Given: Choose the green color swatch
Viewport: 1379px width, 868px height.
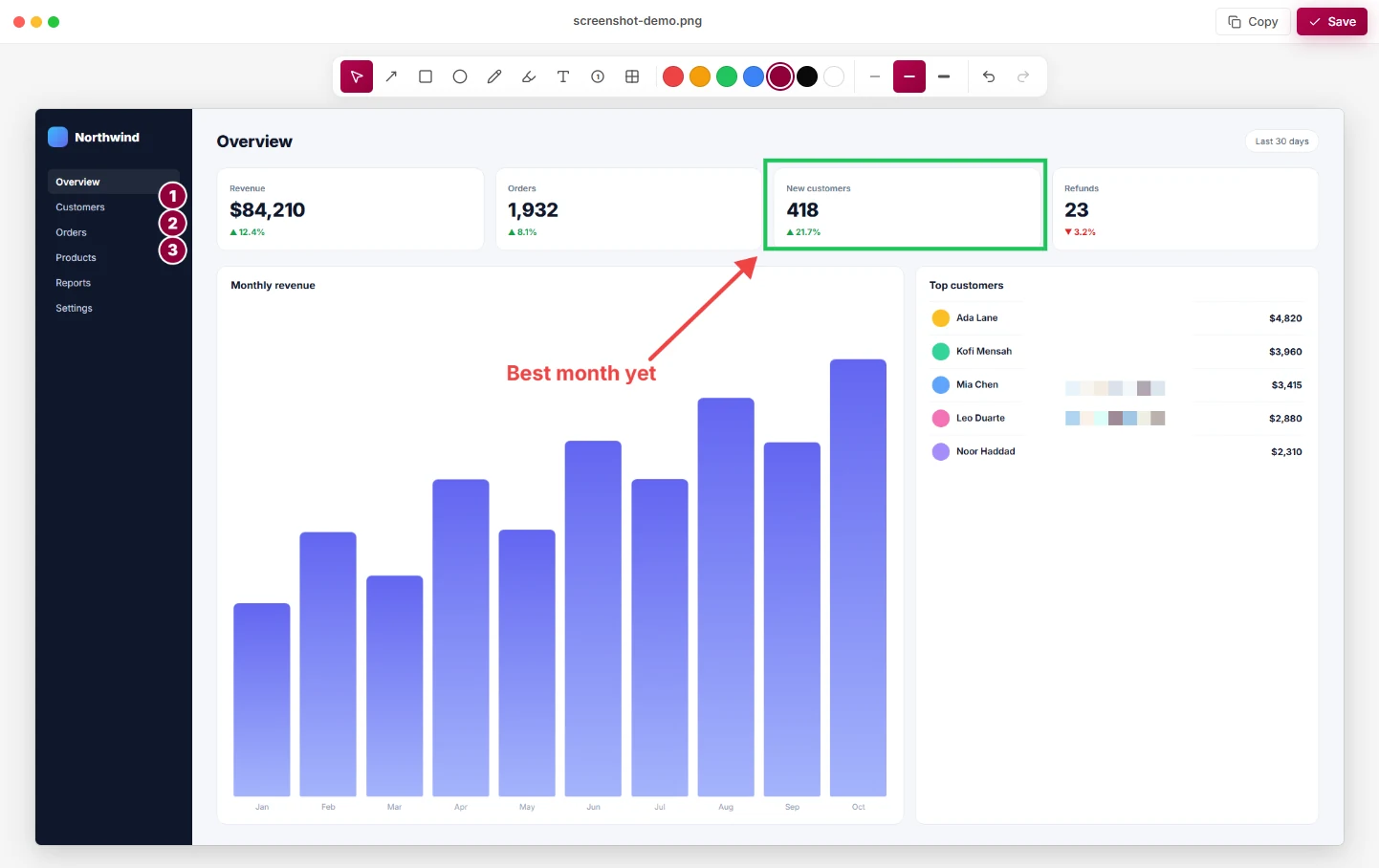Looking at the screenshot, I should (x=727, y=76).
